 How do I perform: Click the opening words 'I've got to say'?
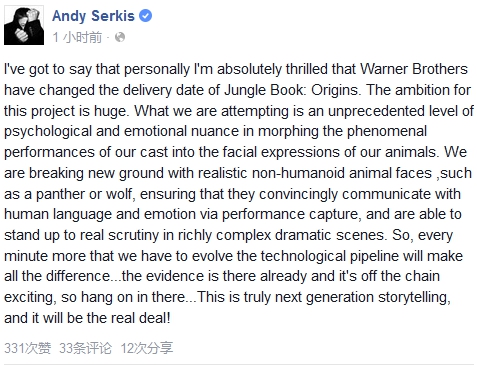(48, 69)
